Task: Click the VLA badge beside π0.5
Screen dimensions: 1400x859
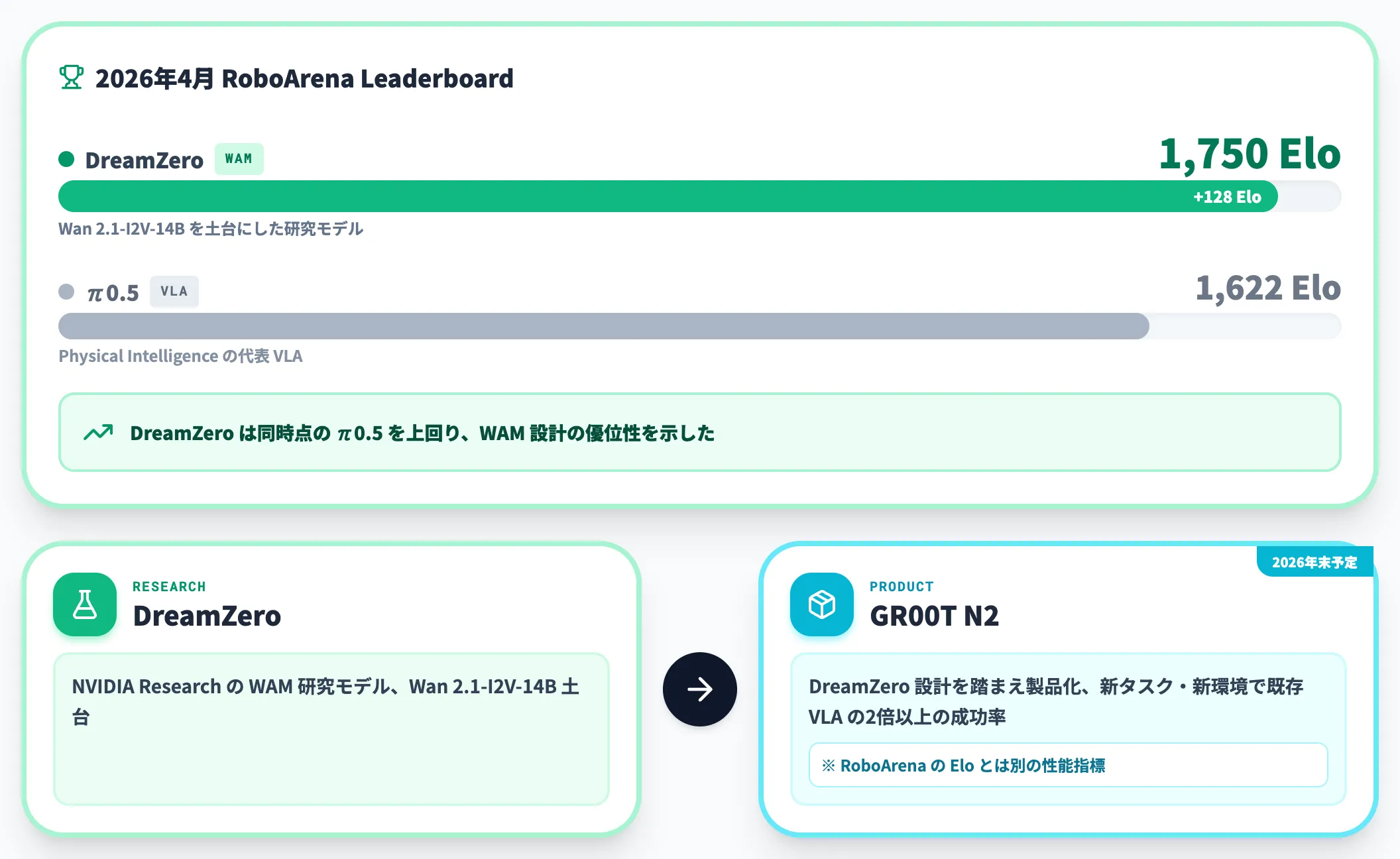Action: [174, 292]
